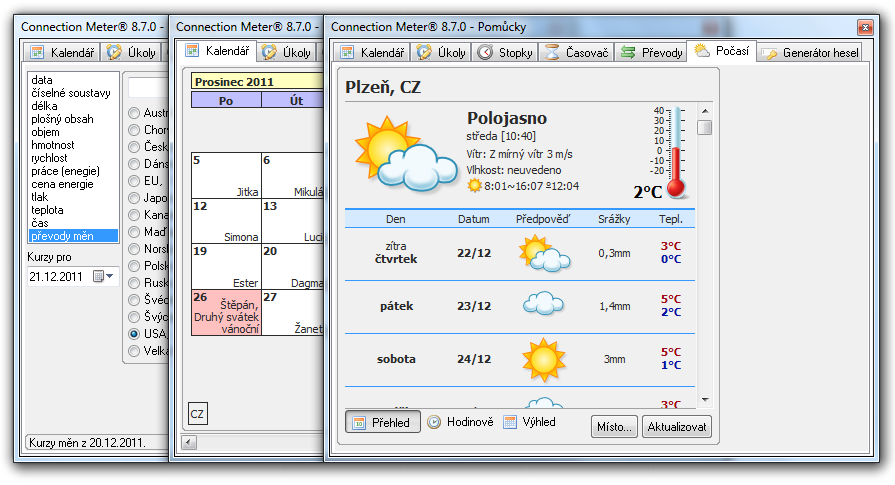Open the Generátor hesel tab

click(x=810, y=52)
